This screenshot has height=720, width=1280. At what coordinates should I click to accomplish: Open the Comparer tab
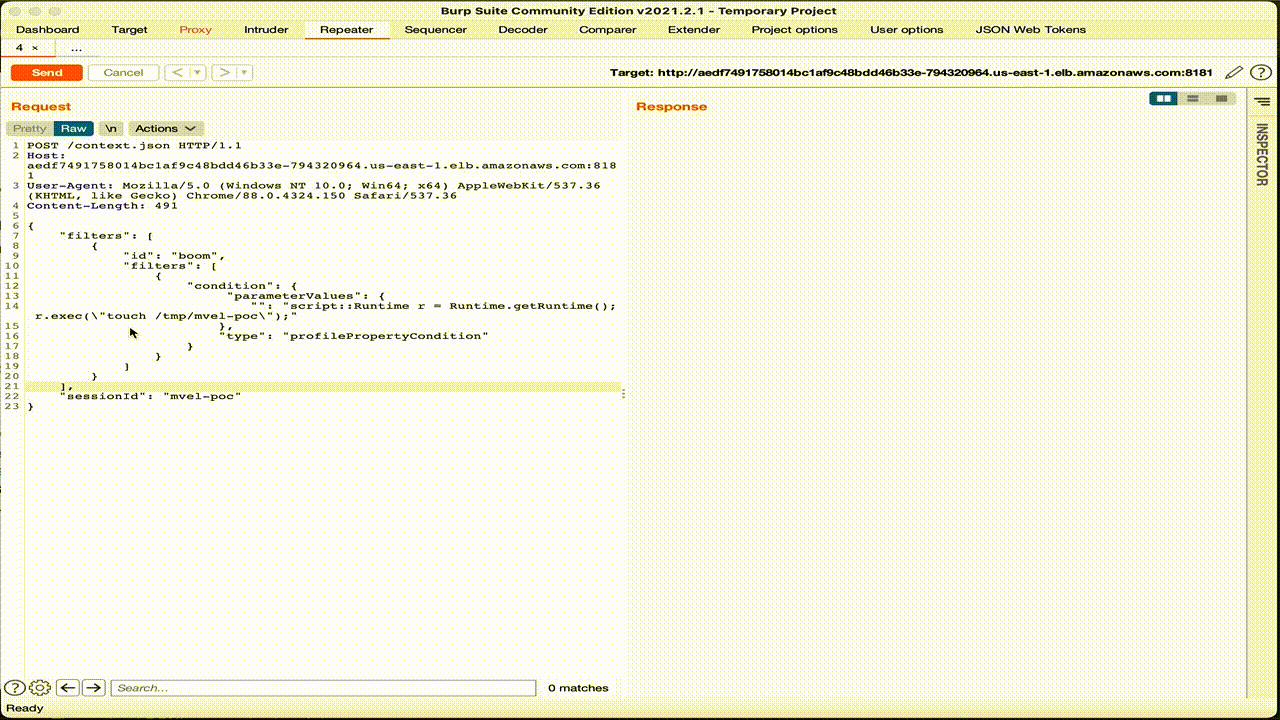tap(607, 30)
